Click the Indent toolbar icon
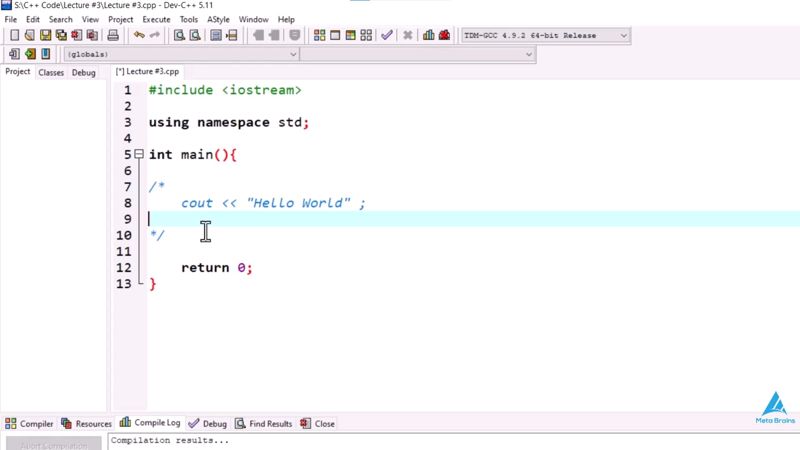 tap(259, 35)
